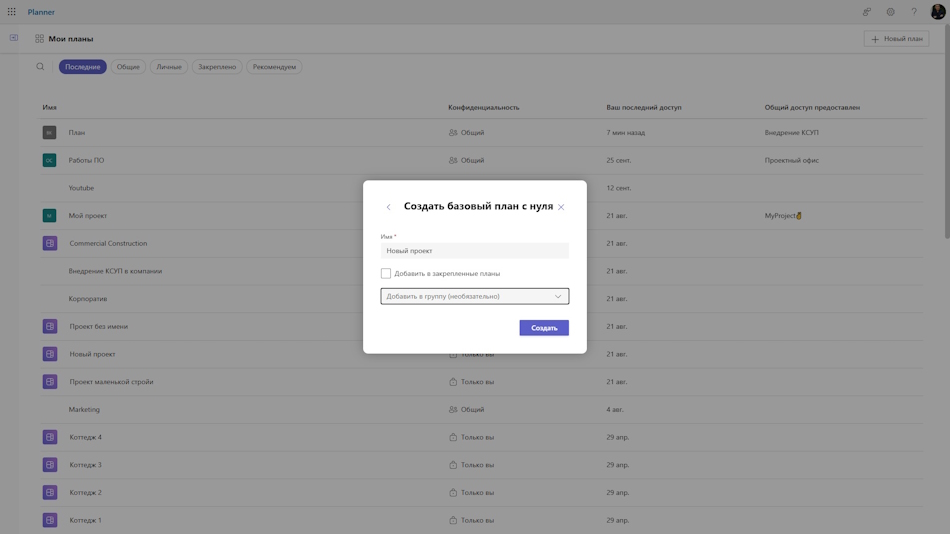Open the settings gear icon

click(x=890, y=12)
